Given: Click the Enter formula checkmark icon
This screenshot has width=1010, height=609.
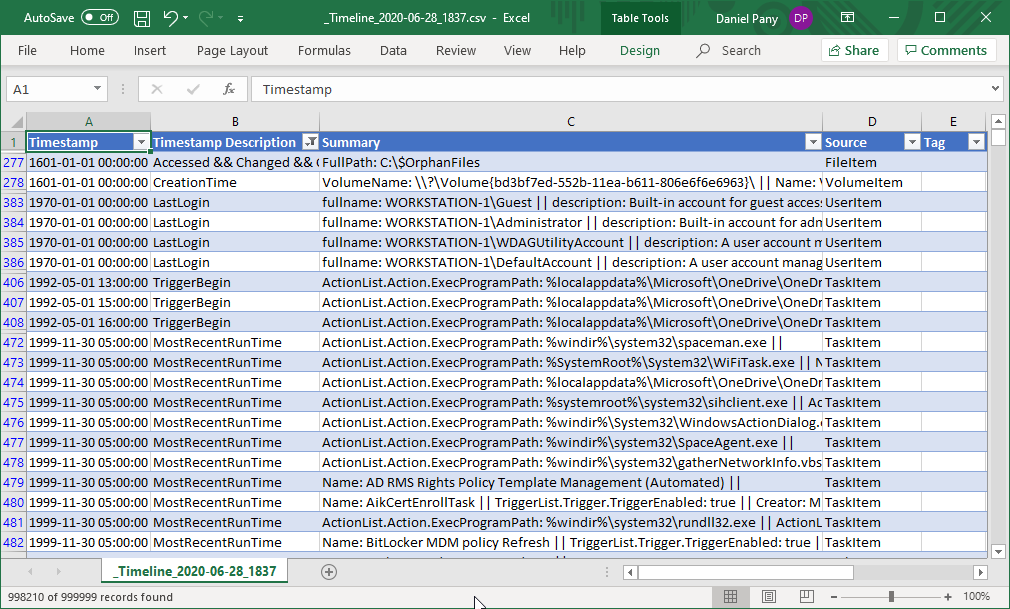Looking at the screenshot, I should pyautogui.click(x=193, y=90).
